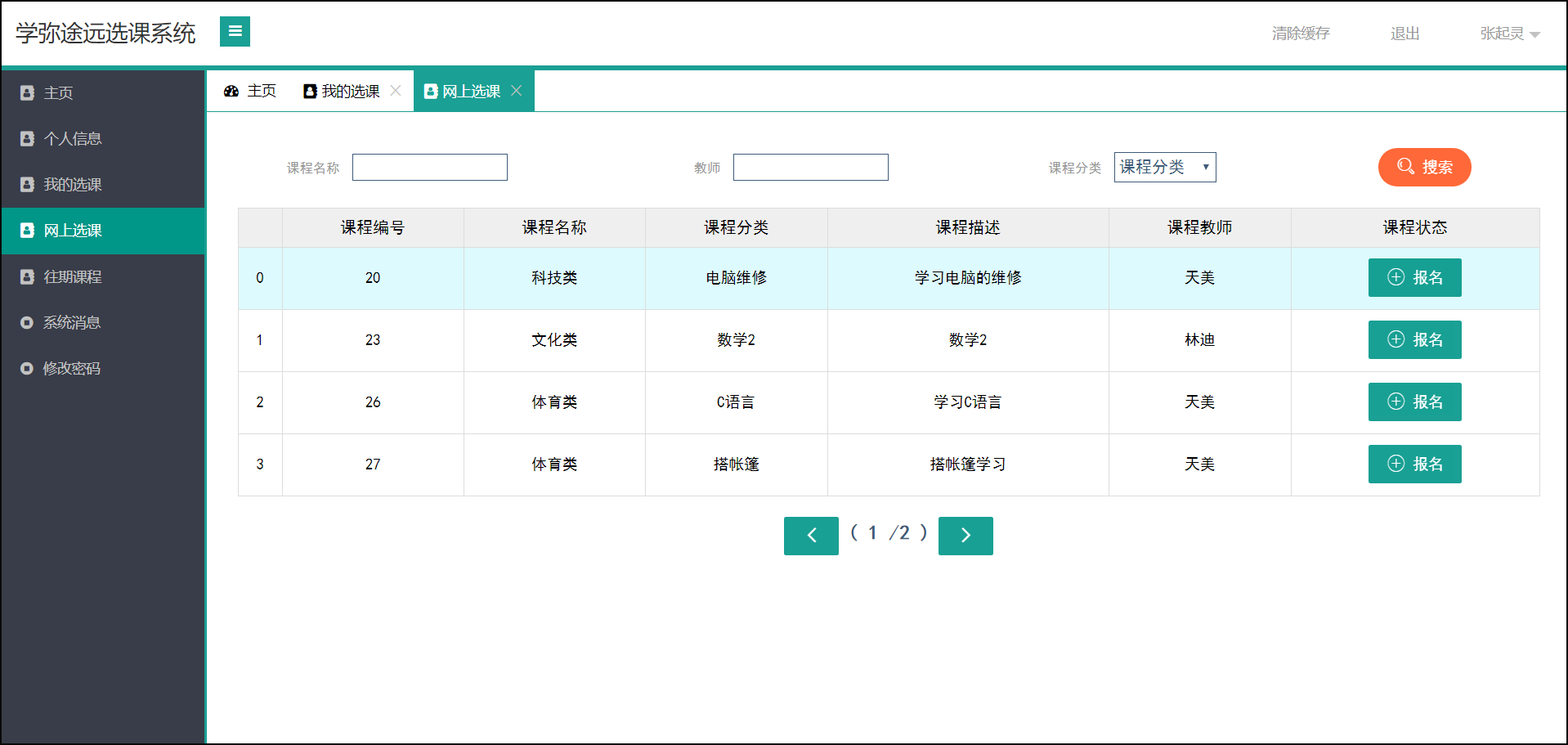Click the magnifier icon on the 搜索 button
This screenshot has width=1568, height=745.
click(1405, 167)
